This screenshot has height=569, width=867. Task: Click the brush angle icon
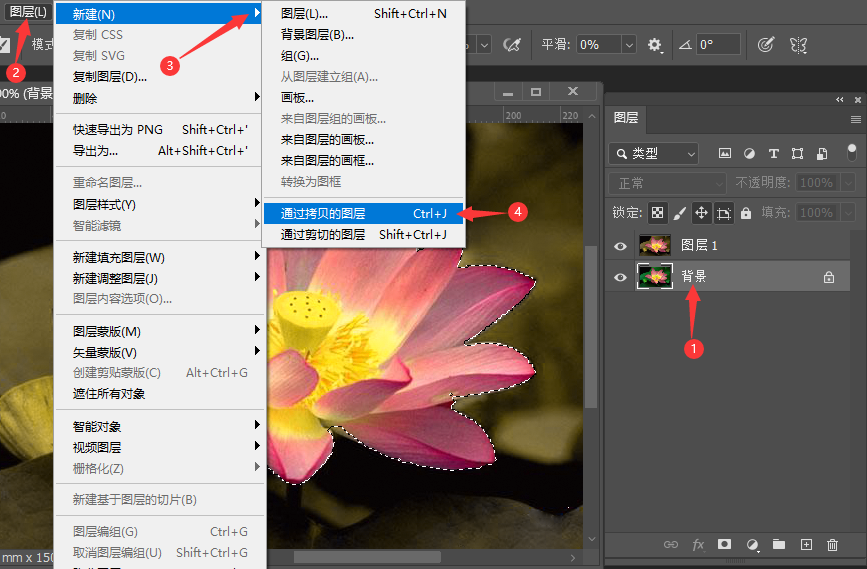(x=685, y=45)
